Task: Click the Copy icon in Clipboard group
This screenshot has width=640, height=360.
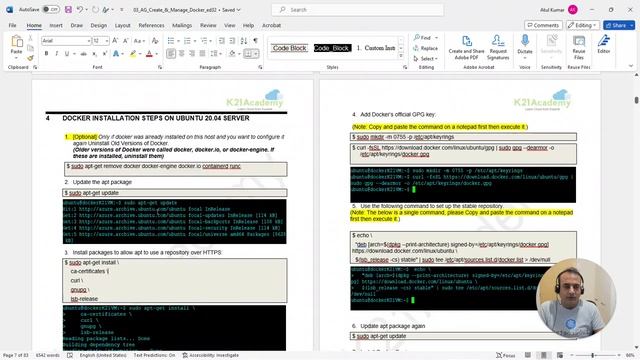Action: (30, 48)
